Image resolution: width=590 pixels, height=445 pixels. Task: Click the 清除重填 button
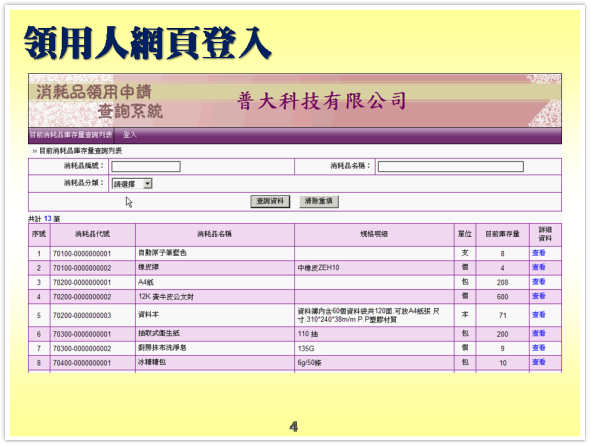point(319,201)
